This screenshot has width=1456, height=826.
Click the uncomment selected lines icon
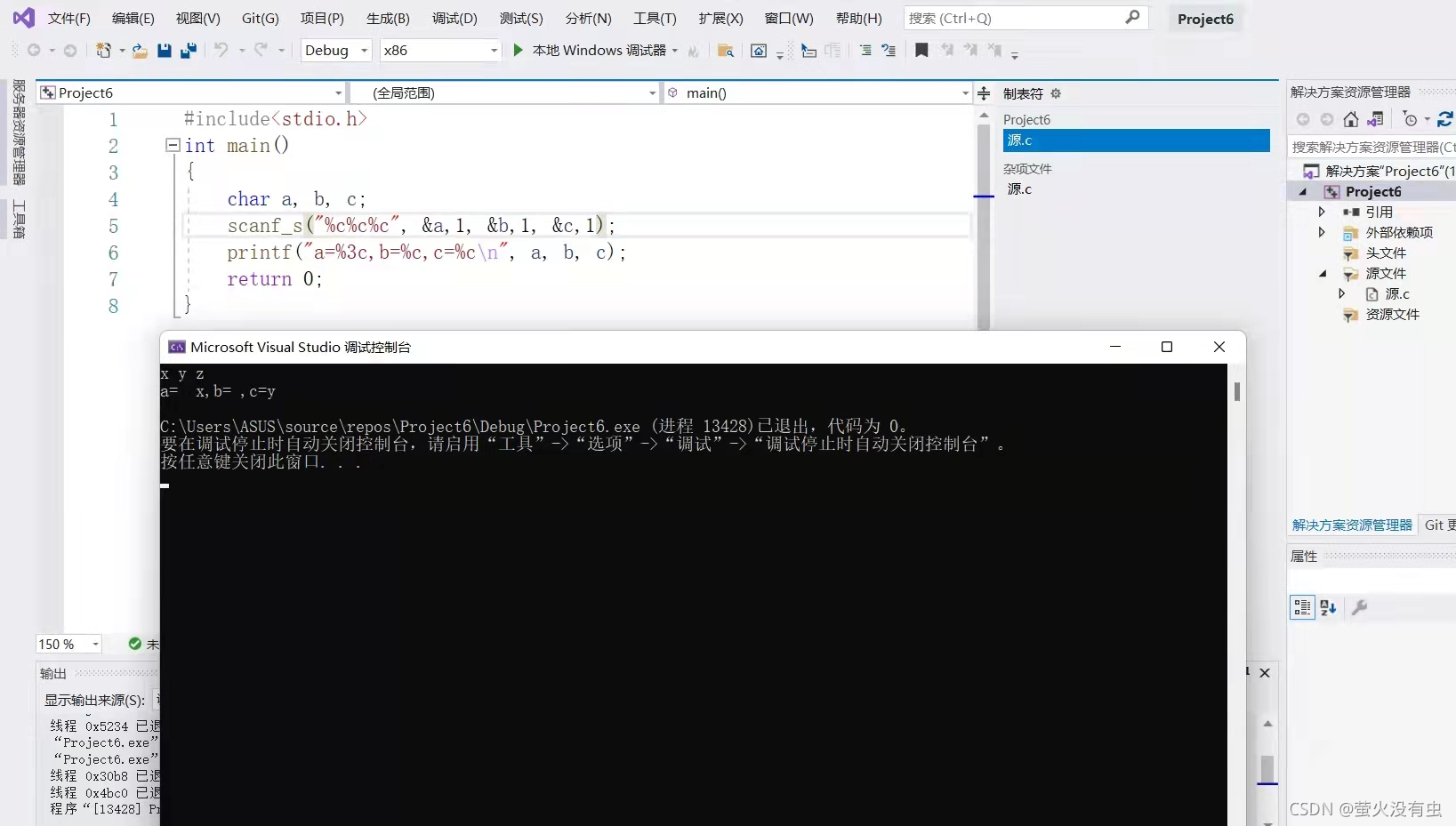889,51
